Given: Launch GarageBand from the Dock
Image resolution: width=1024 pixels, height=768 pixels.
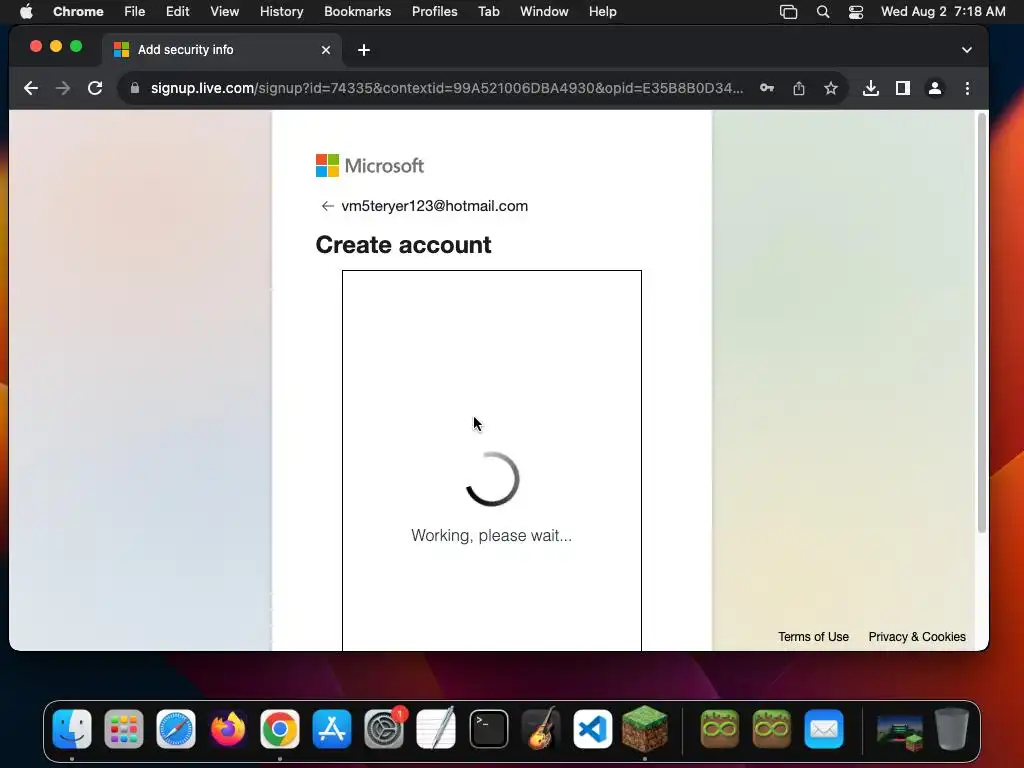Looking at the screenshot, I should [541, 729].
